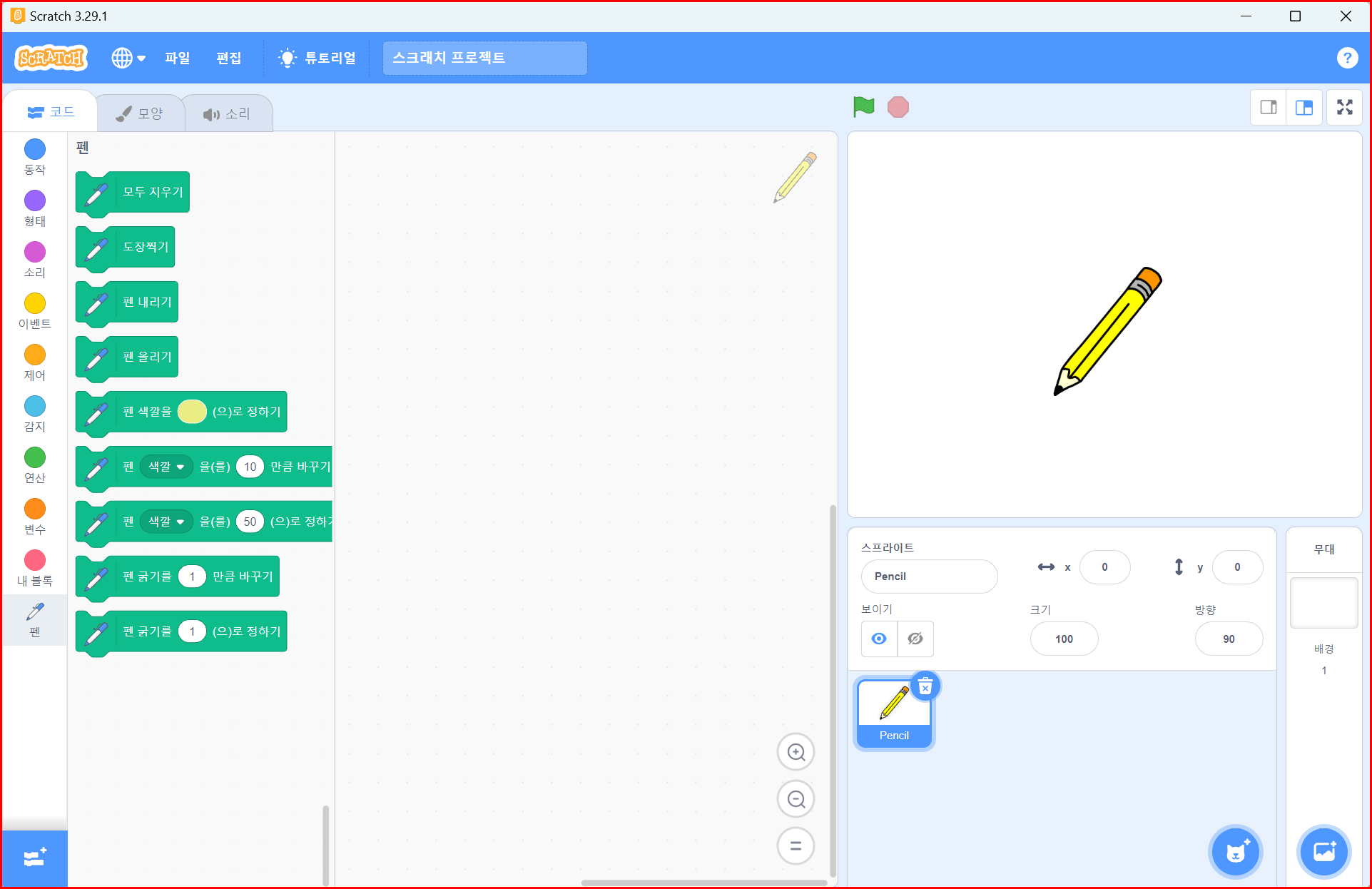Zoom in the code workspace

tap(796, 752)
